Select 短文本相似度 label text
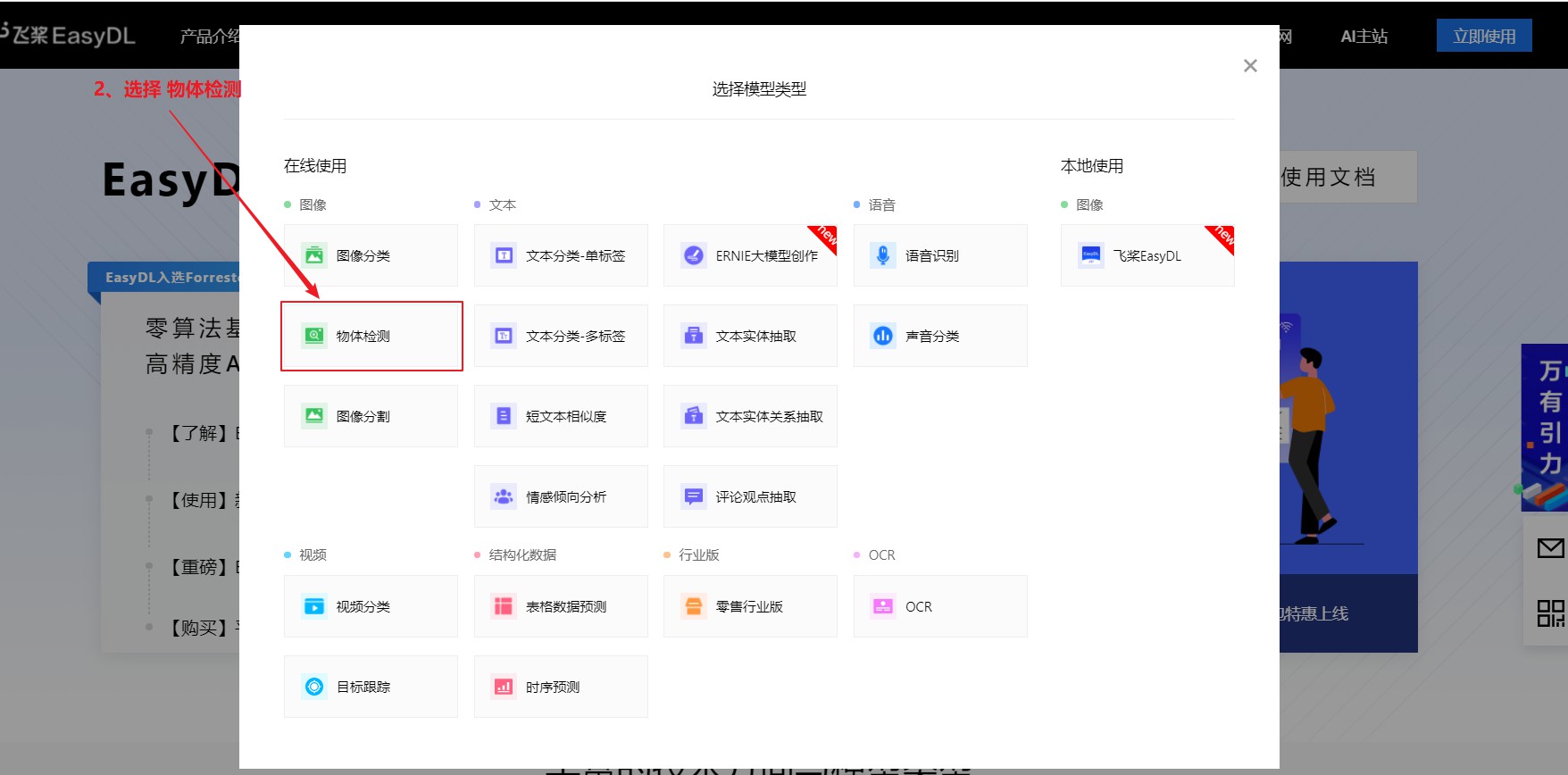This screenshot has width=1568, height=775. click(x=565, y=417)
